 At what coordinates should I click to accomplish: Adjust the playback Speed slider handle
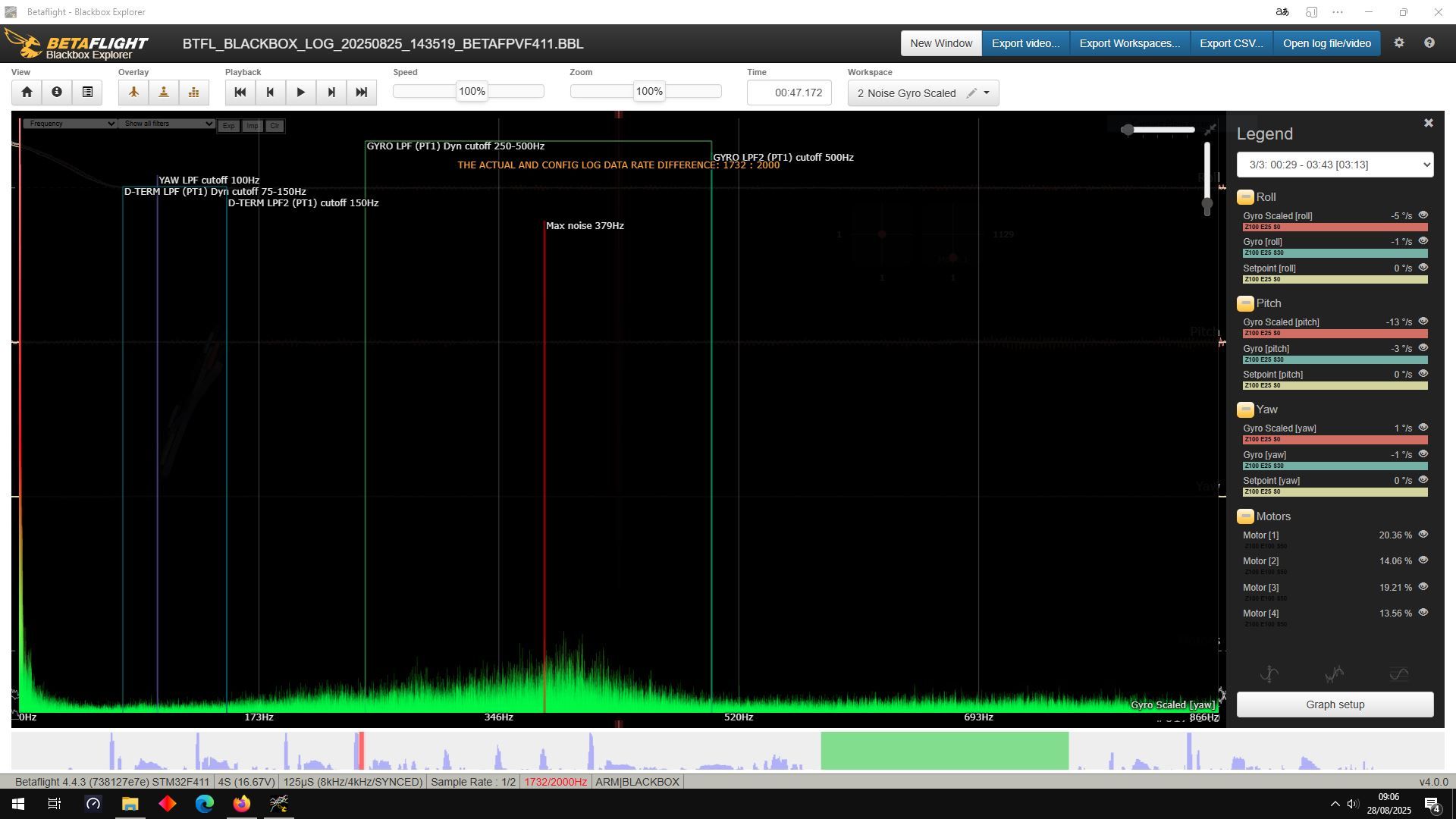pyautogui.click(x=472, y=92)
